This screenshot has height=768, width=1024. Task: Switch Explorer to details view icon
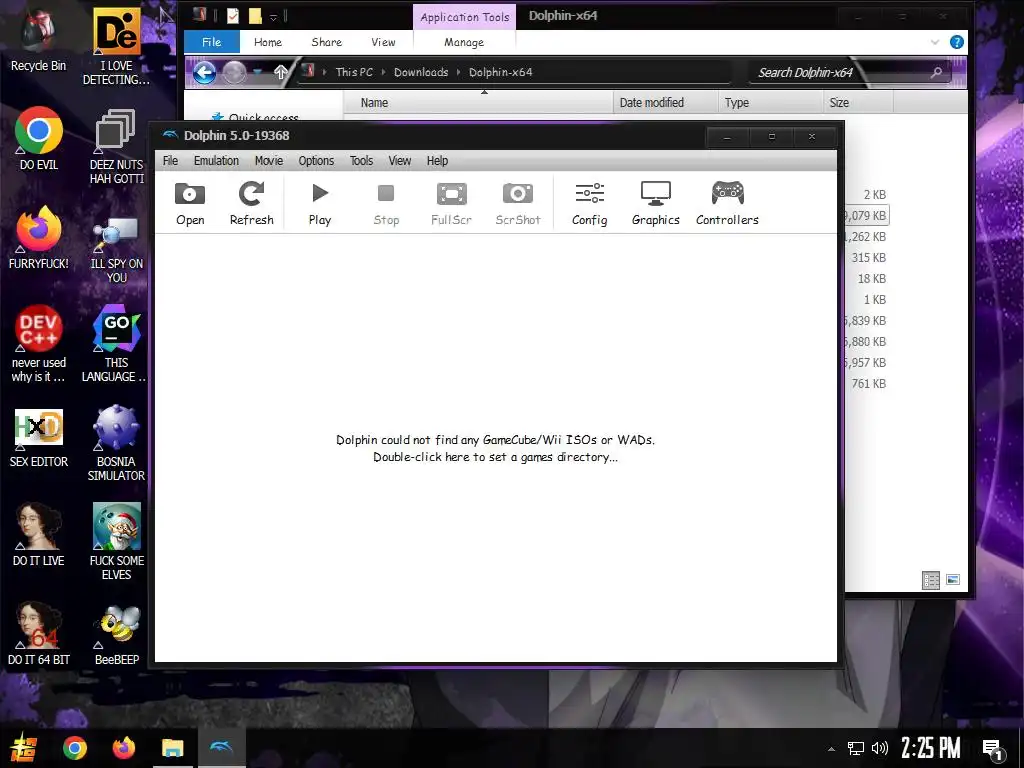pyautogui.click(x=931, y=580)
